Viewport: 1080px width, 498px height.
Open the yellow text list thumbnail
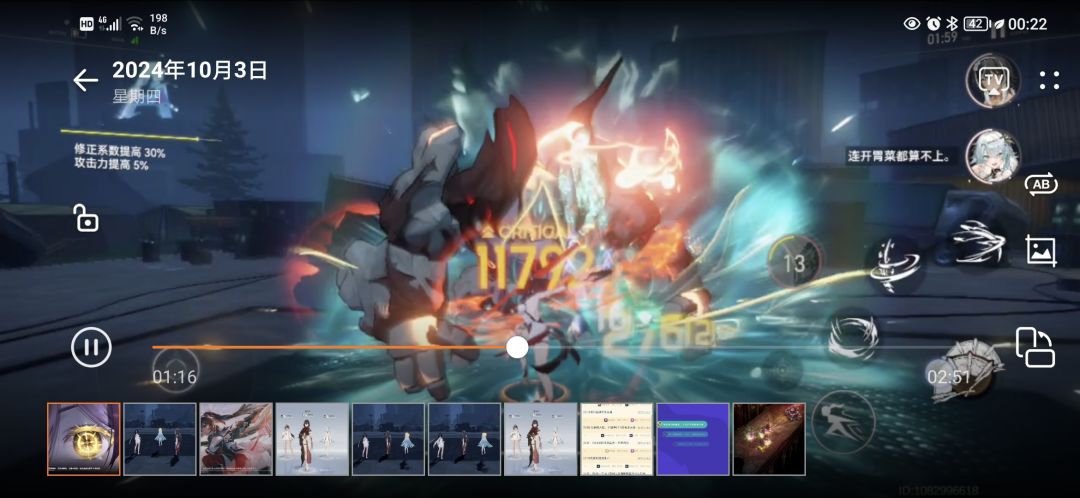616,439
